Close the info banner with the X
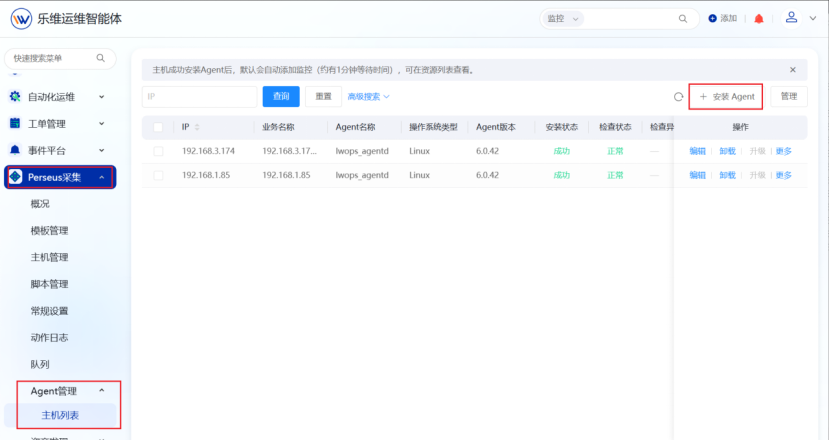Viewport: 830px width, 440px height. (792, 69)
